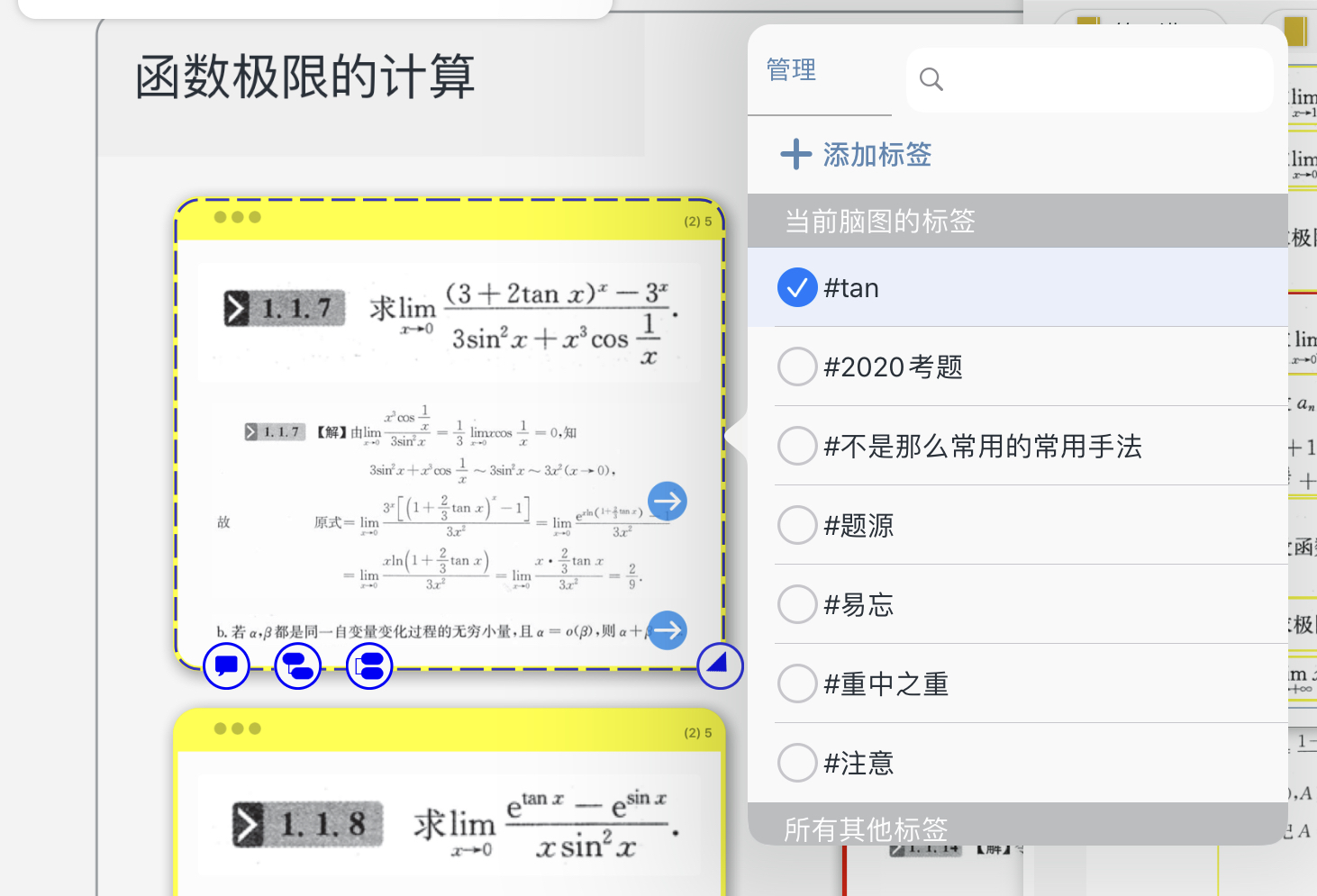Viewport: 1317px width, 896px height.
Task: Tick the #题源 tag
Action: coord(797,525)
